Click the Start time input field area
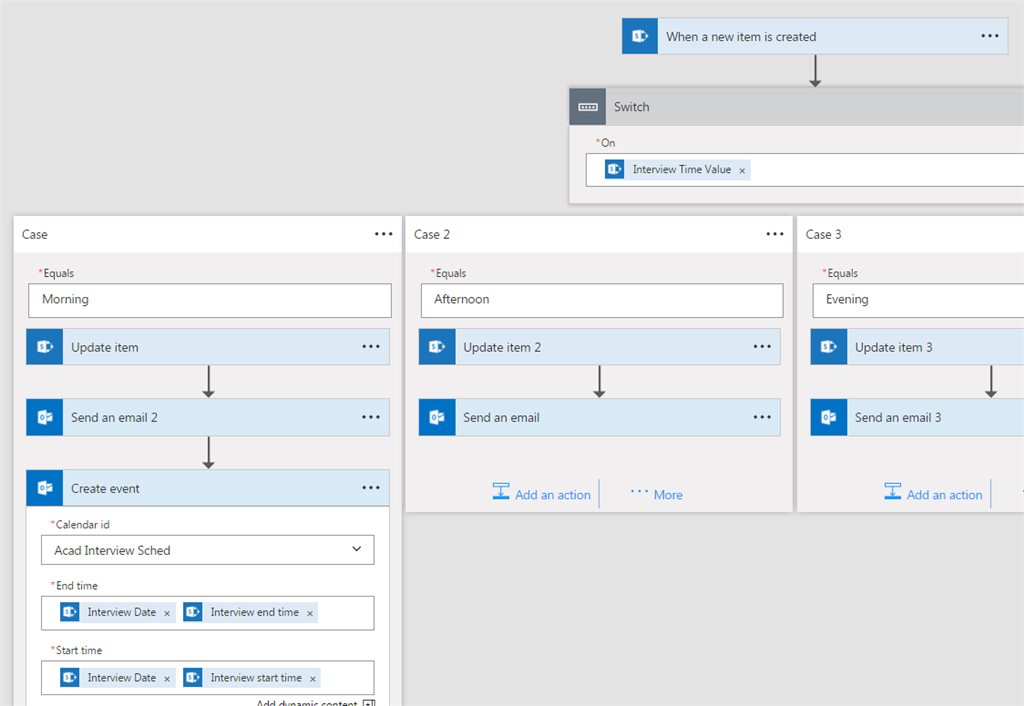Viewport: 1024px width, 706px height. [208, 678]
